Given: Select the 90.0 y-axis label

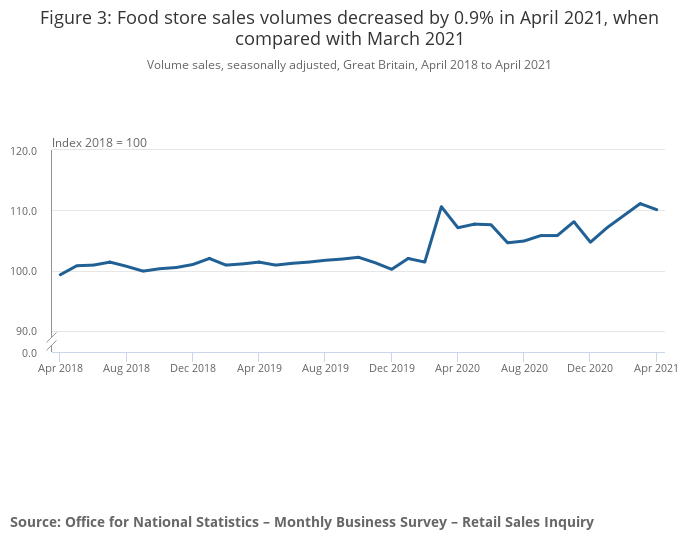Looking at the screenshot, I should [26, 331].
